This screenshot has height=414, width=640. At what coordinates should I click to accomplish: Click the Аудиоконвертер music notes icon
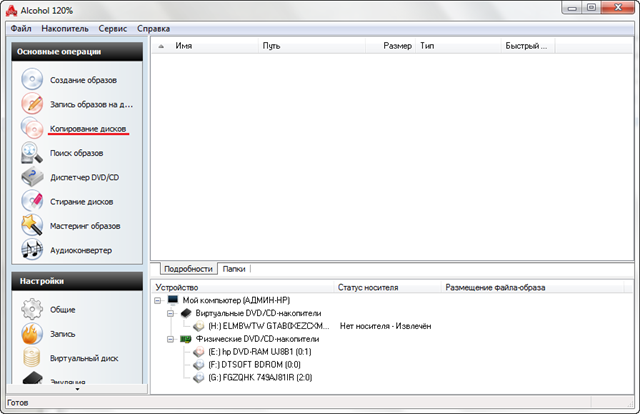(32, 249)
